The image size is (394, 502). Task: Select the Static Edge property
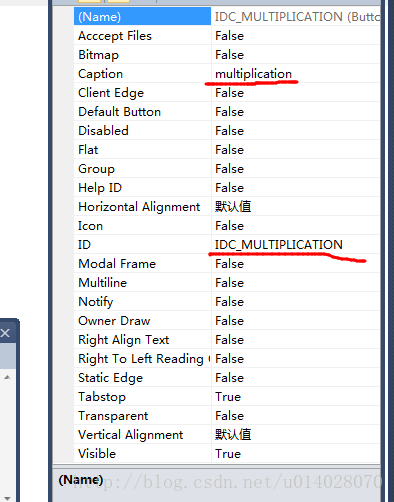coord(142,378)
